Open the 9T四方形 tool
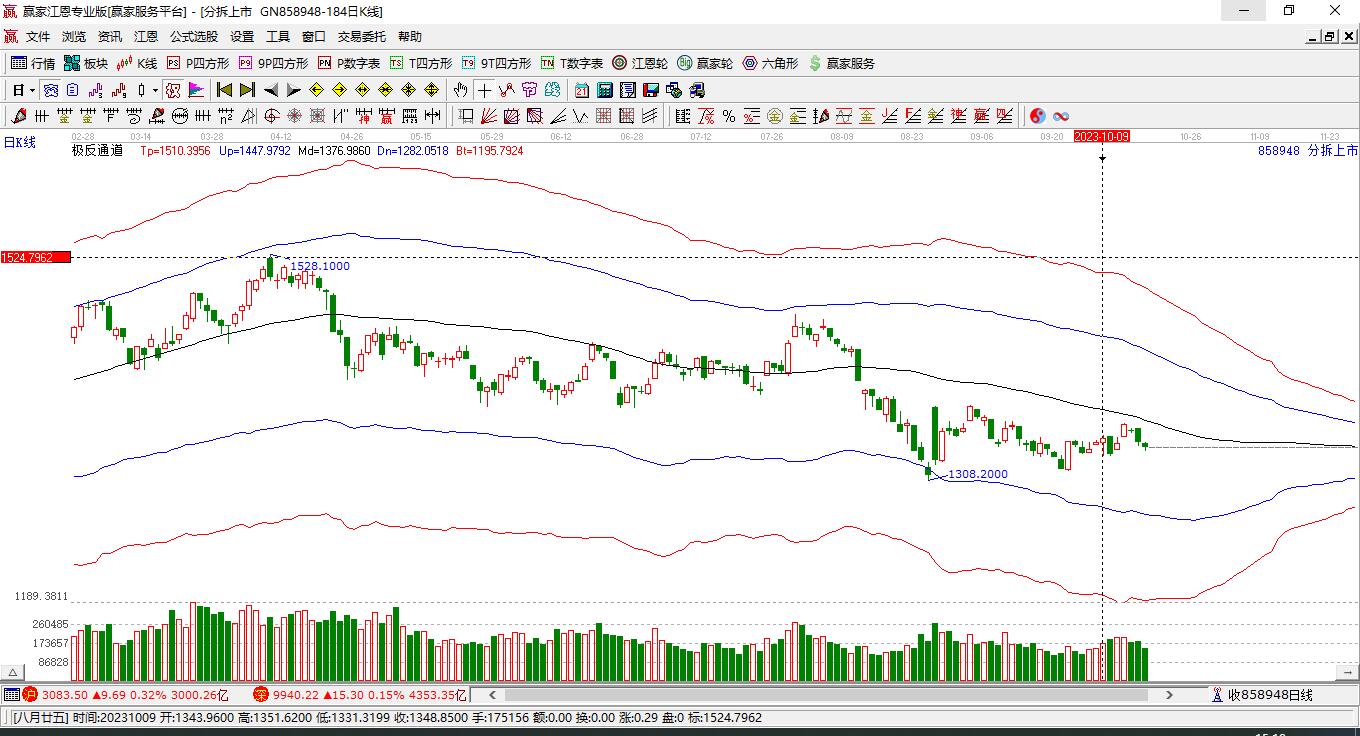The width and height of the screenshot is (1360, 736). point(497,63)
